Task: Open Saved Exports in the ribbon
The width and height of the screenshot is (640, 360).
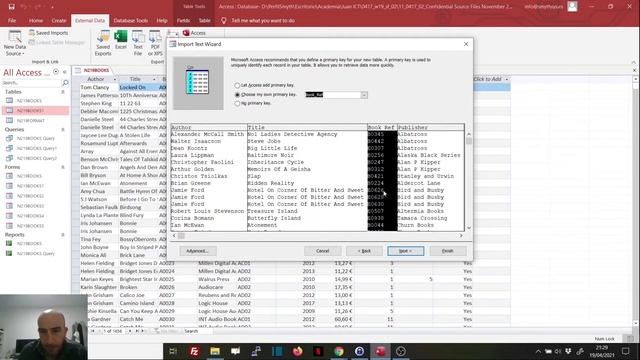Action: [103, 43]
